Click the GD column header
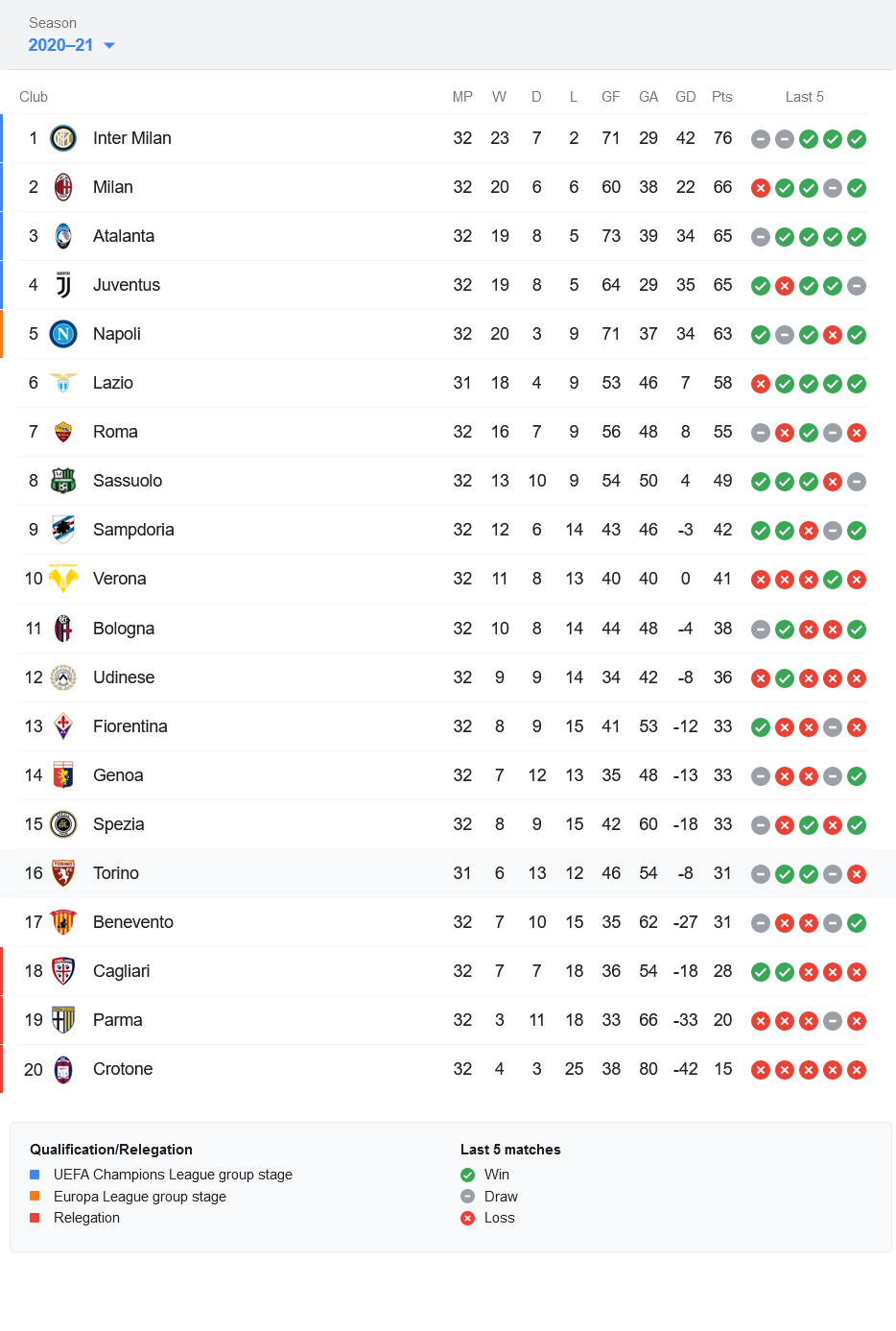This screenshot has width=896, height=1331. tap(685, 97)
